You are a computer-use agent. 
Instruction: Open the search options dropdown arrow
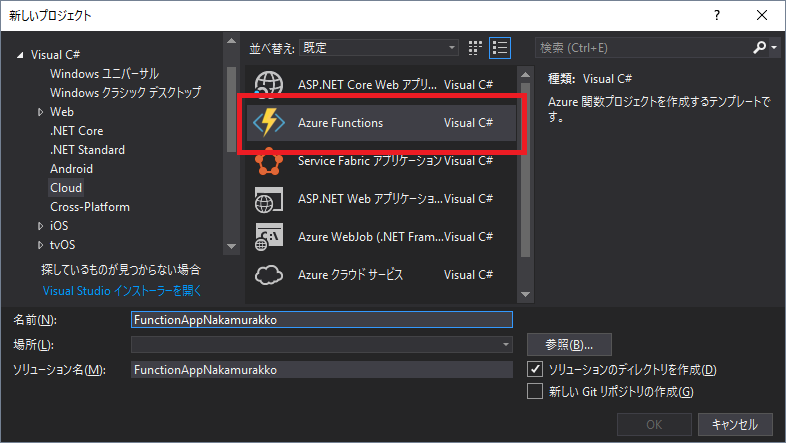pyautogui.click(x=774, y=48)
